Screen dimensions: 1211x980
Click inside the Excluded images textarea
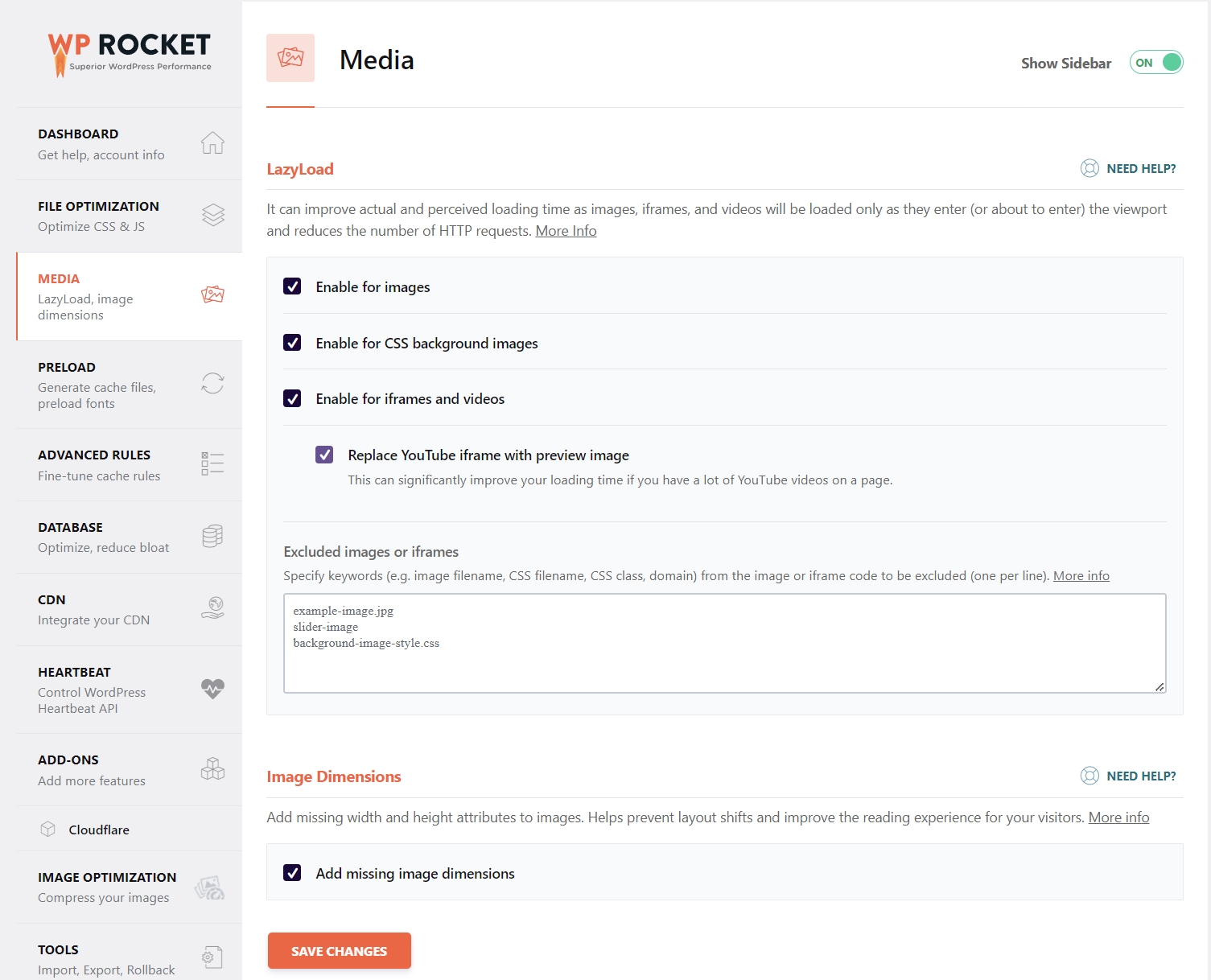pyautogui.click(x=725, y=643)
